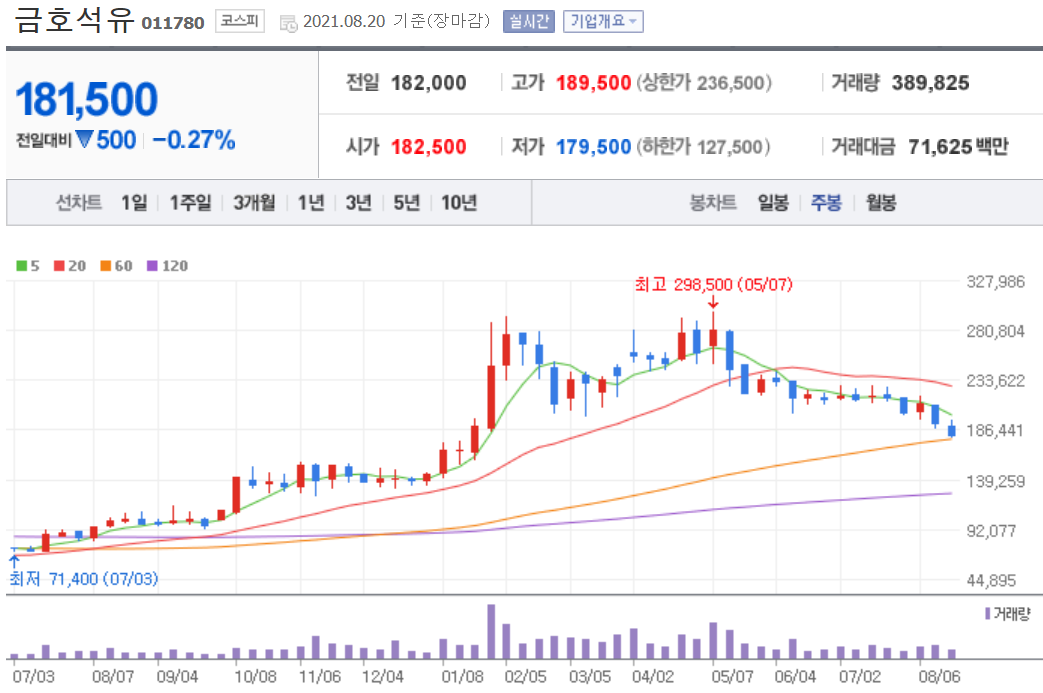1043x693 pixels.
Task: Select the 3년 line chart tab
Action: pos(359,202)
